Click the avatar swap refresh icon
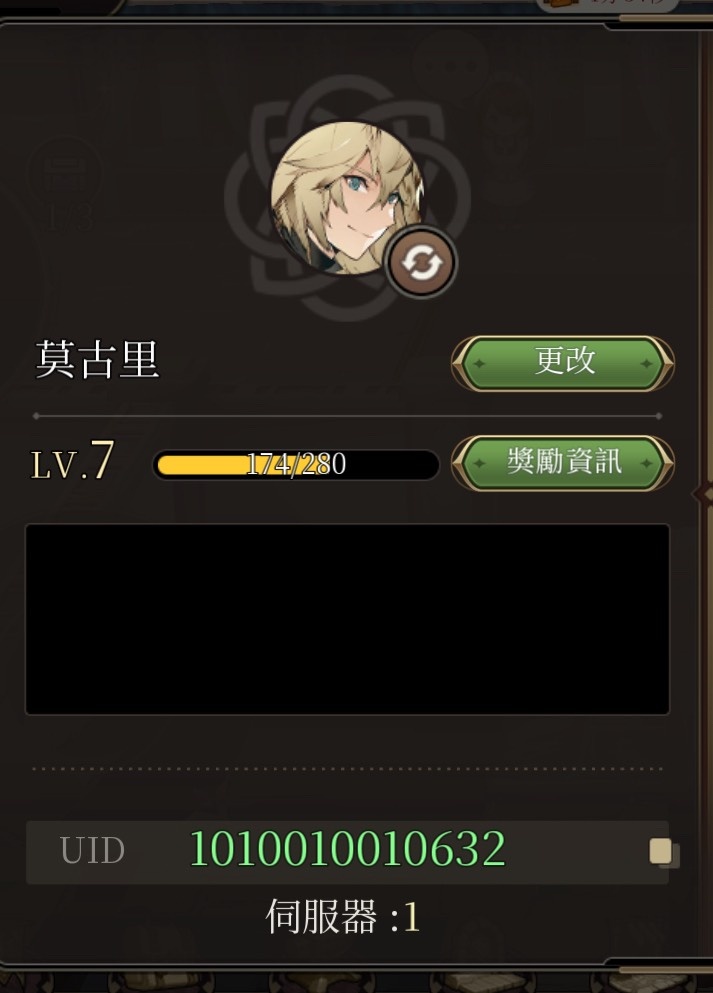 pyautogui.click(x=421, y=262)
